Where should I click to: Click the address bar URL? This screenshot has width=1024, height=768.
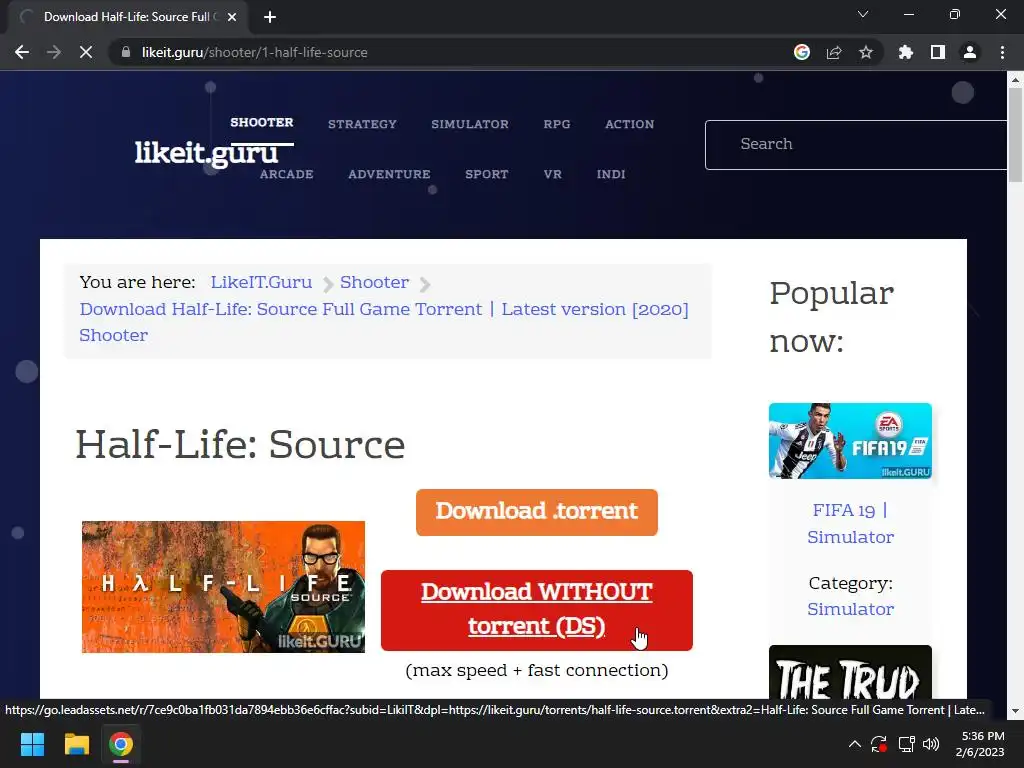click(254, 52)
